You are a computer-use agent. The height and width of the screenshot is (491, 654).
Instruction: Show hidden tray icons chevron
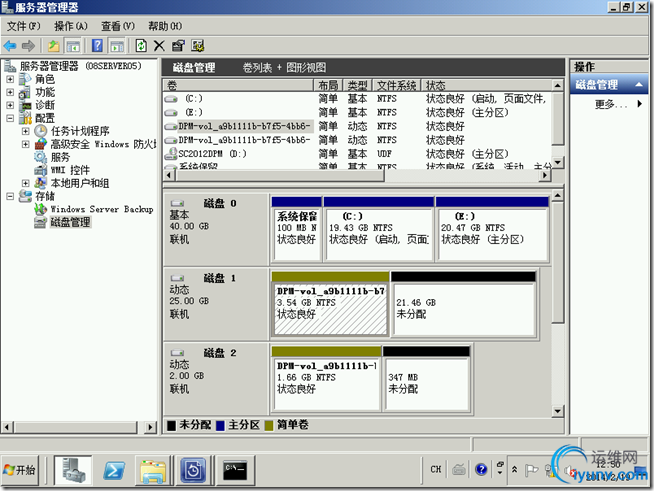coord(514,470)
